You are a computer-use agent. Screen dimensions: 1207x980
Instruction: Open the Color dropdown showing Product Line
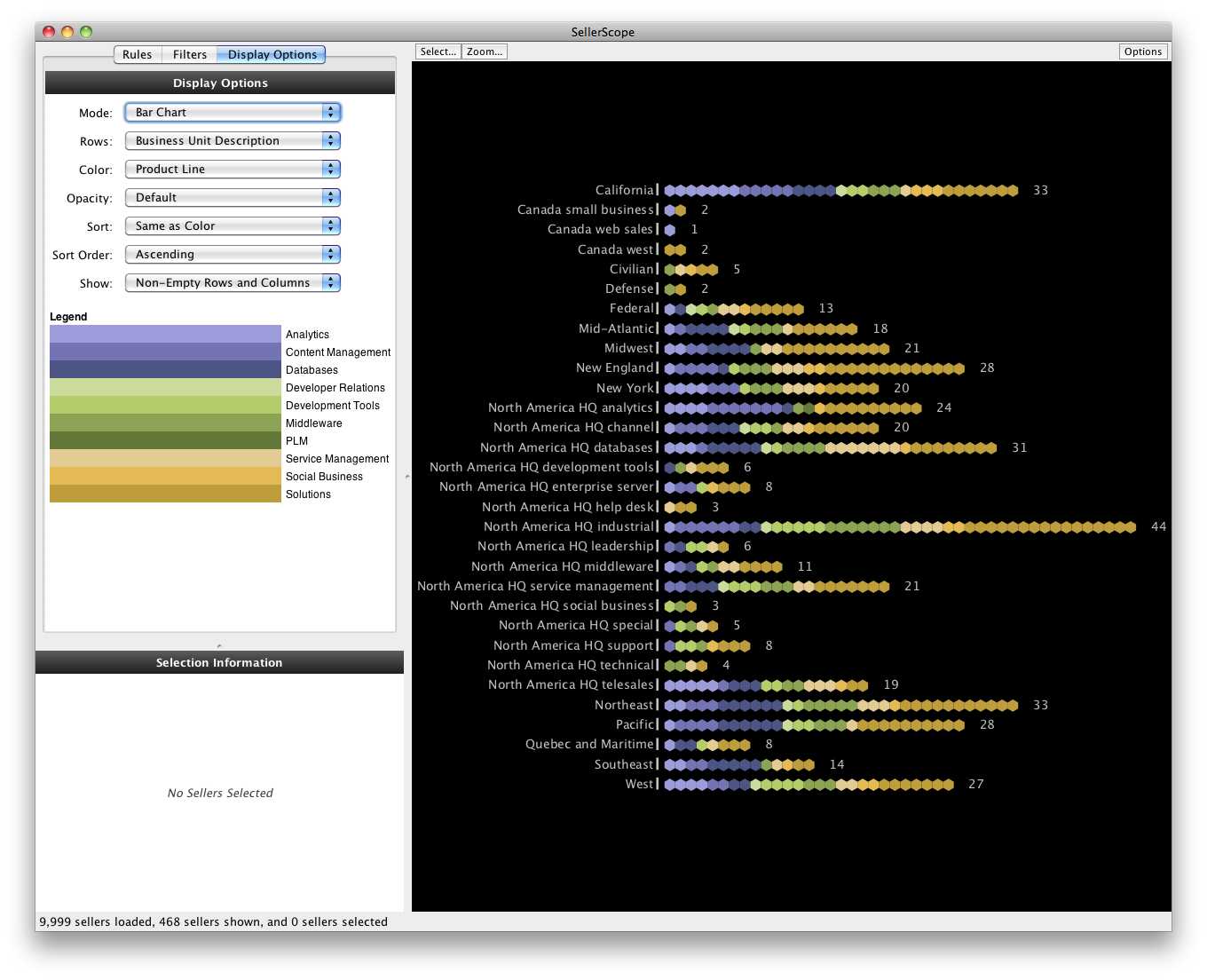tap(233, 170)
